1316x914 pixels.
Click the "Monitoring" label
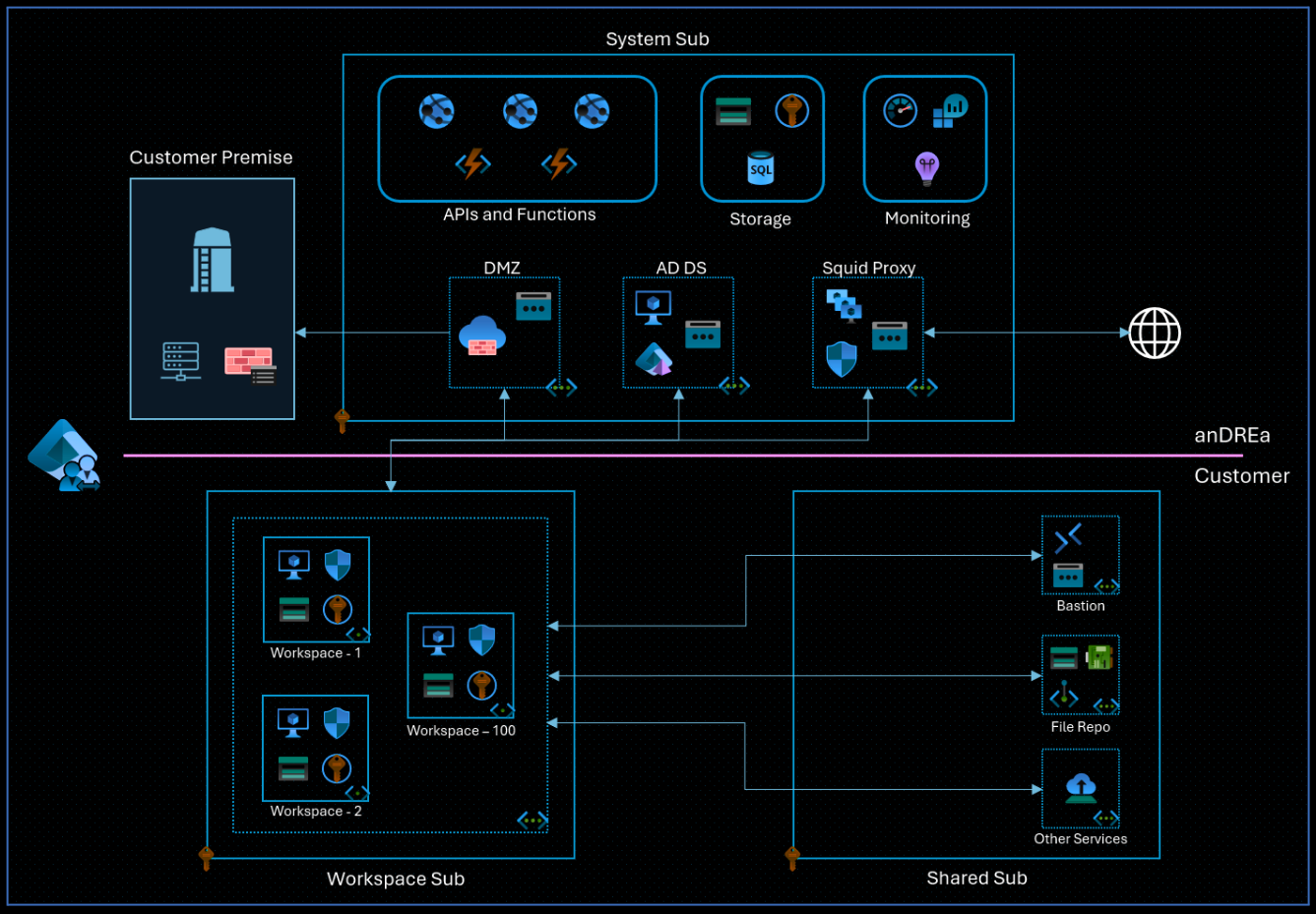(927, 218)
